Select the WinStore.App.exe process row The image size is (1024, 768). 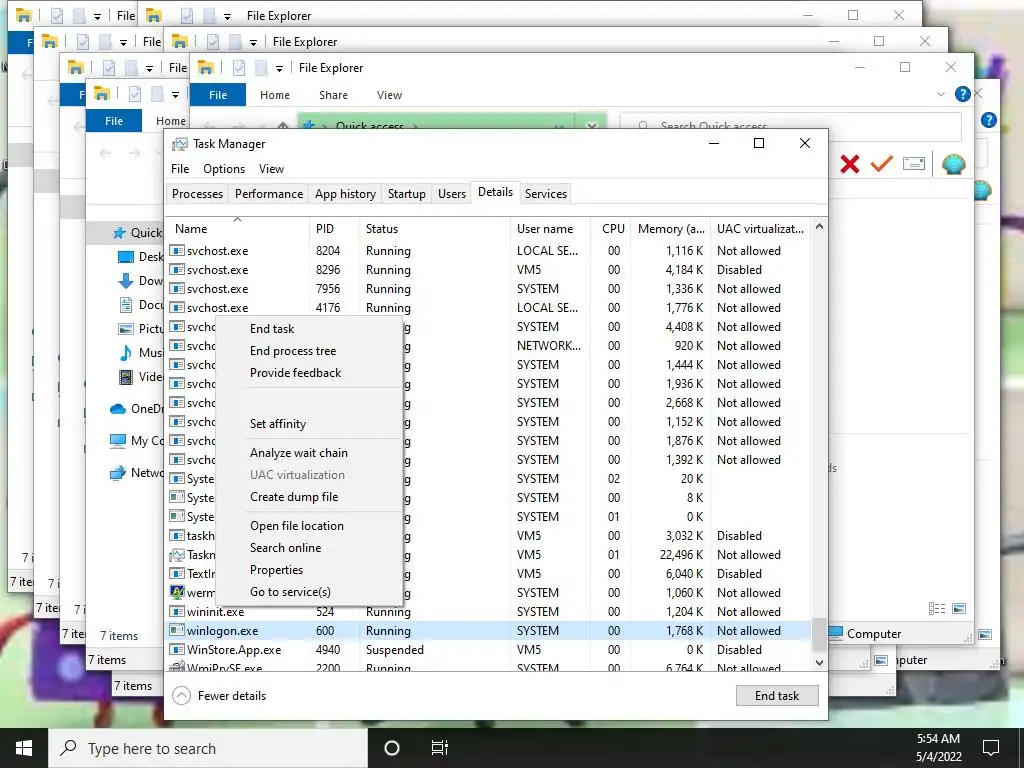pos(488,650)
